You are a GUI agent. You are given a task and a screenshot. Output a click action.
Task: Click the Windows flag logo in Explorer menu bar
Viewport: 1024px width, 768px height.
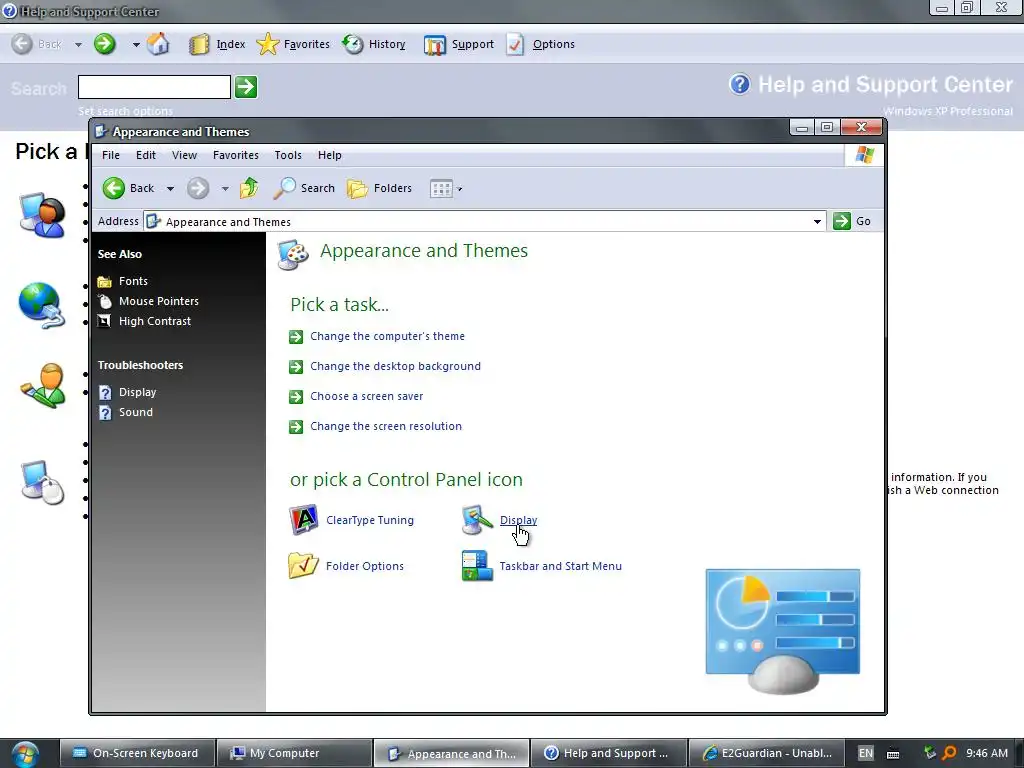coord(865,155)
